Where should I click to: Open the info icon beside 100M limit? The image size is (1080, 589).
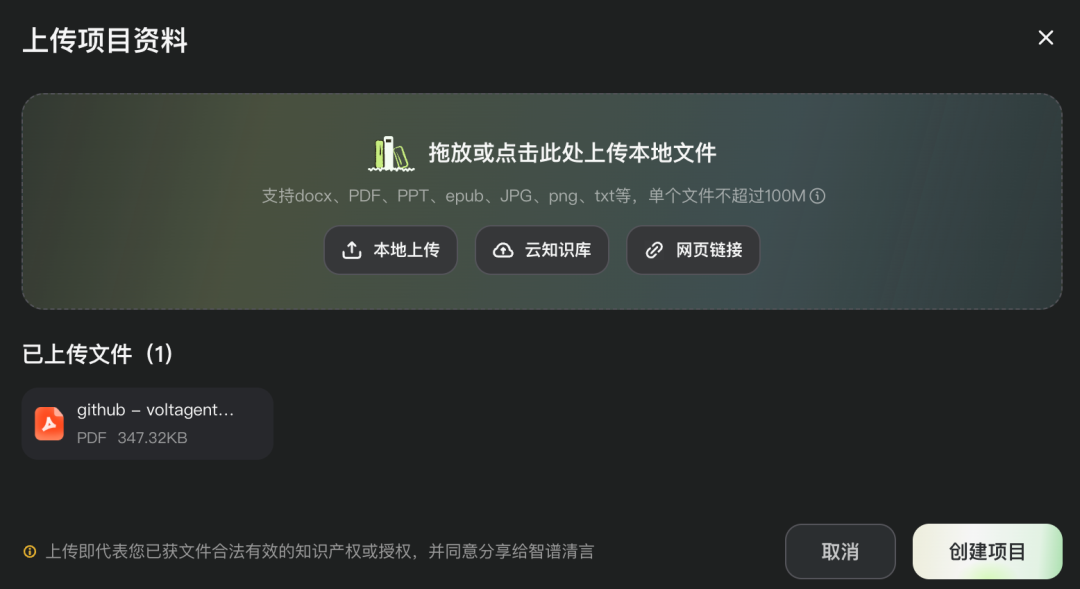tap(818, 196)
